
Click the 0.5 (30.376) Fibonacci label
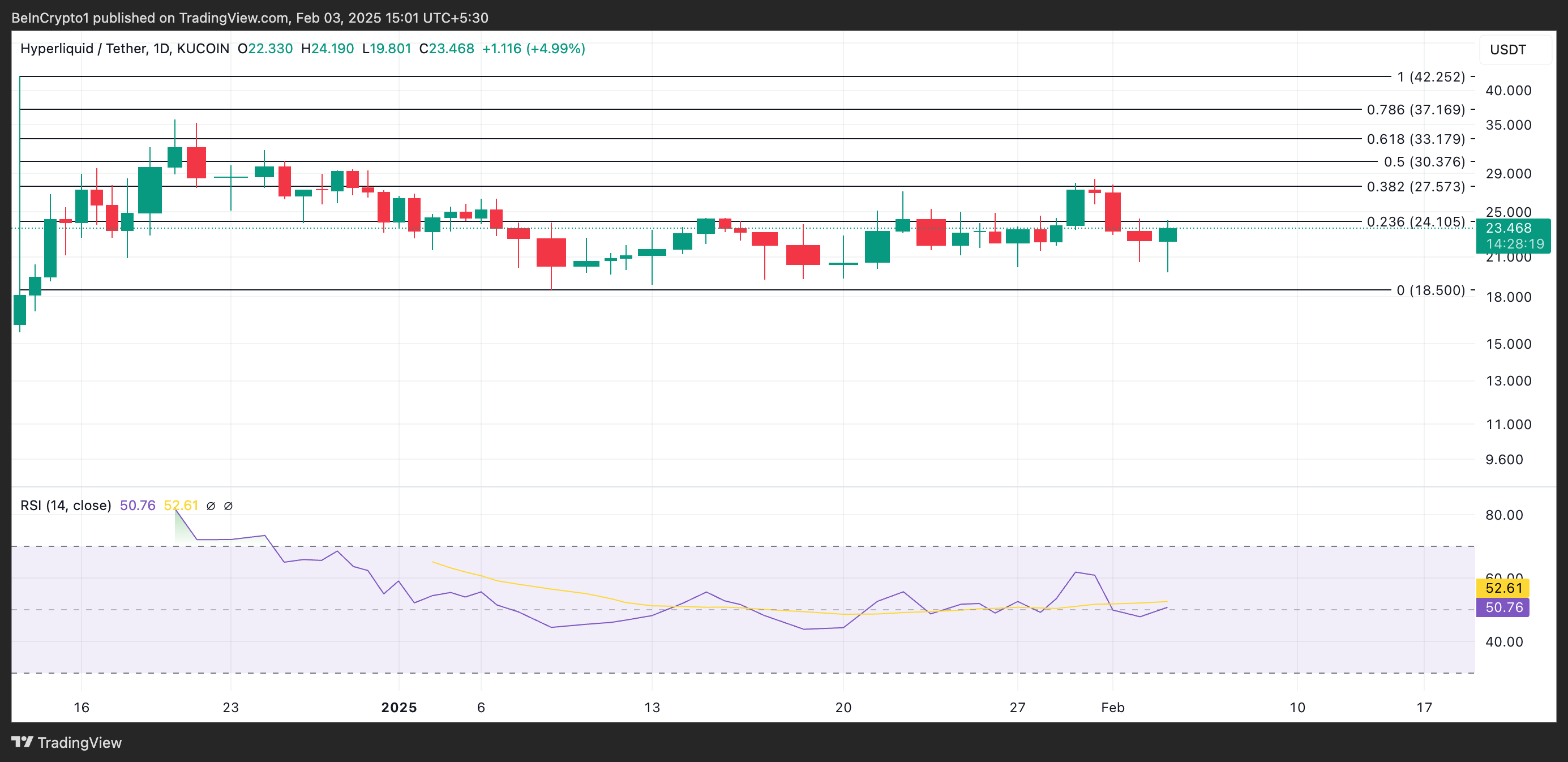coord(1424,162)
